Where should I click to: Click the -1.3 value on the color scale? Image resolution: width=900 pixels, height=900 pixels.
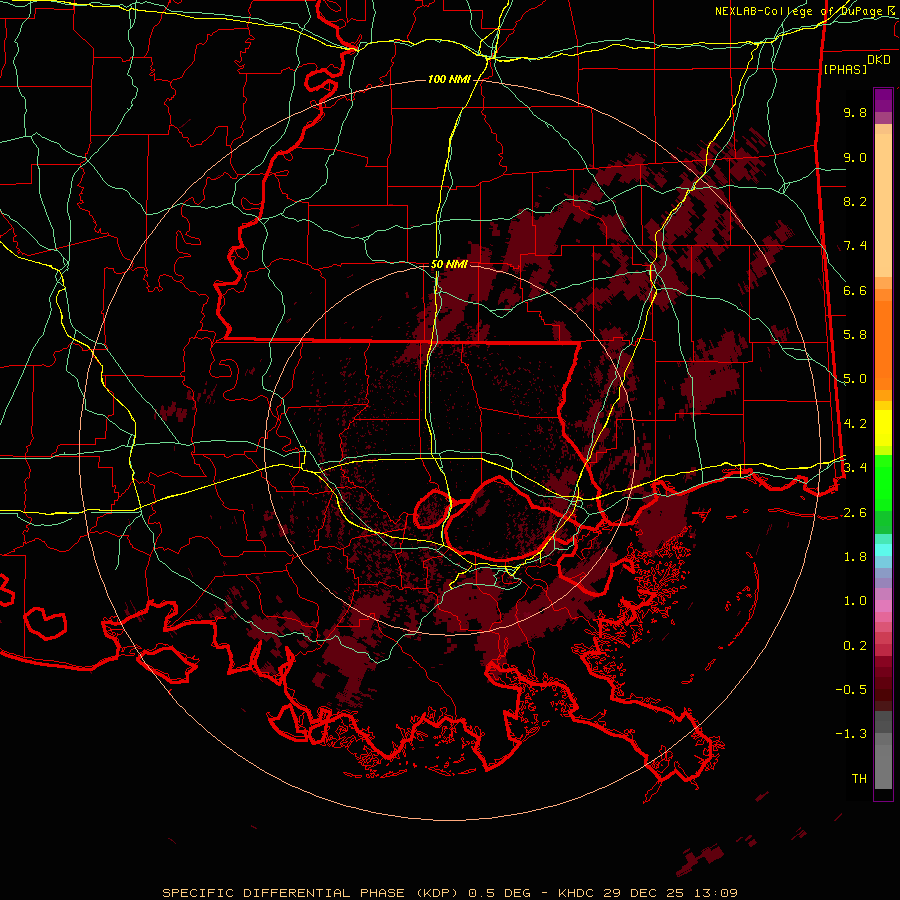(x=851, y=734)
